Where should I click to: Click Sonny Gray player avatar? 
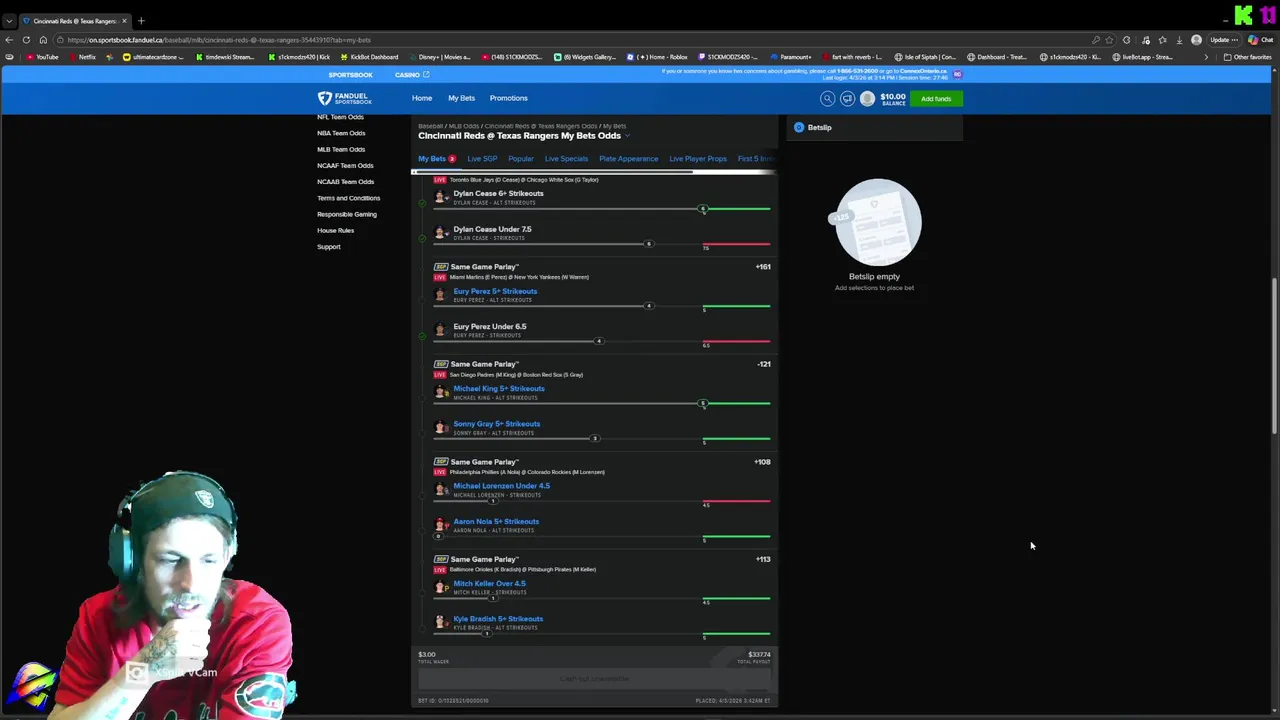pyautogui.click(x=440, y=427)
